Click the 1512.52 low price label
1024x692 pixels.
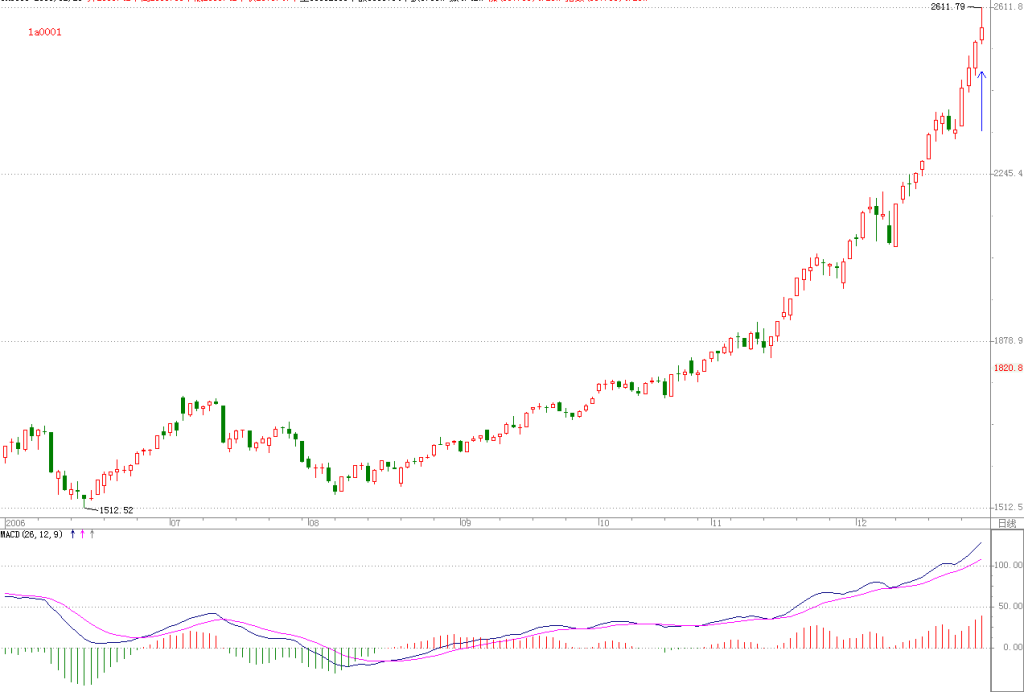[116, 511]
